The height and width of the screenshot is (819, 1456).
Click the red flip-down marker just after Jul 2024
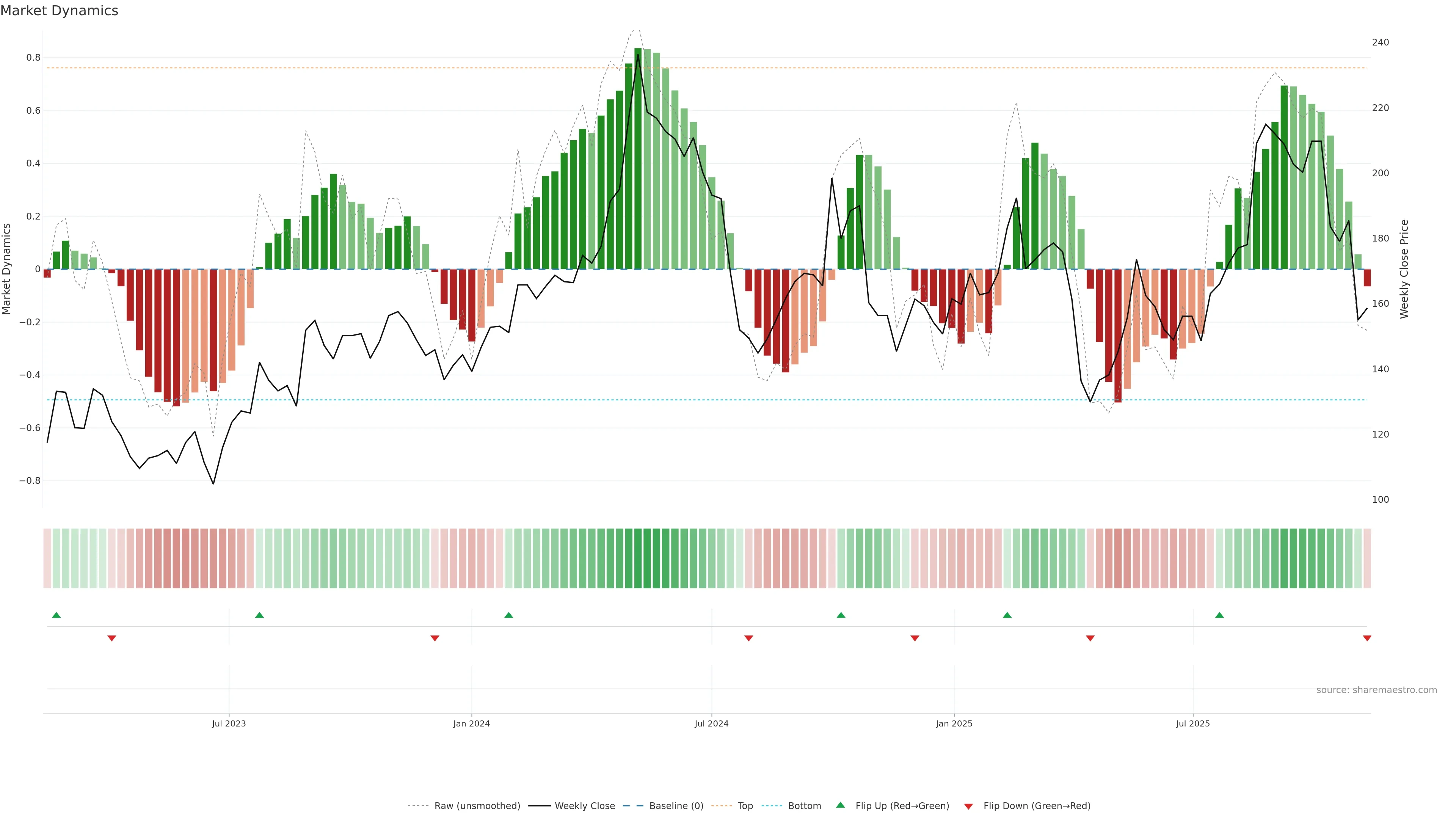pyautogui.click(x=748, y=638)
